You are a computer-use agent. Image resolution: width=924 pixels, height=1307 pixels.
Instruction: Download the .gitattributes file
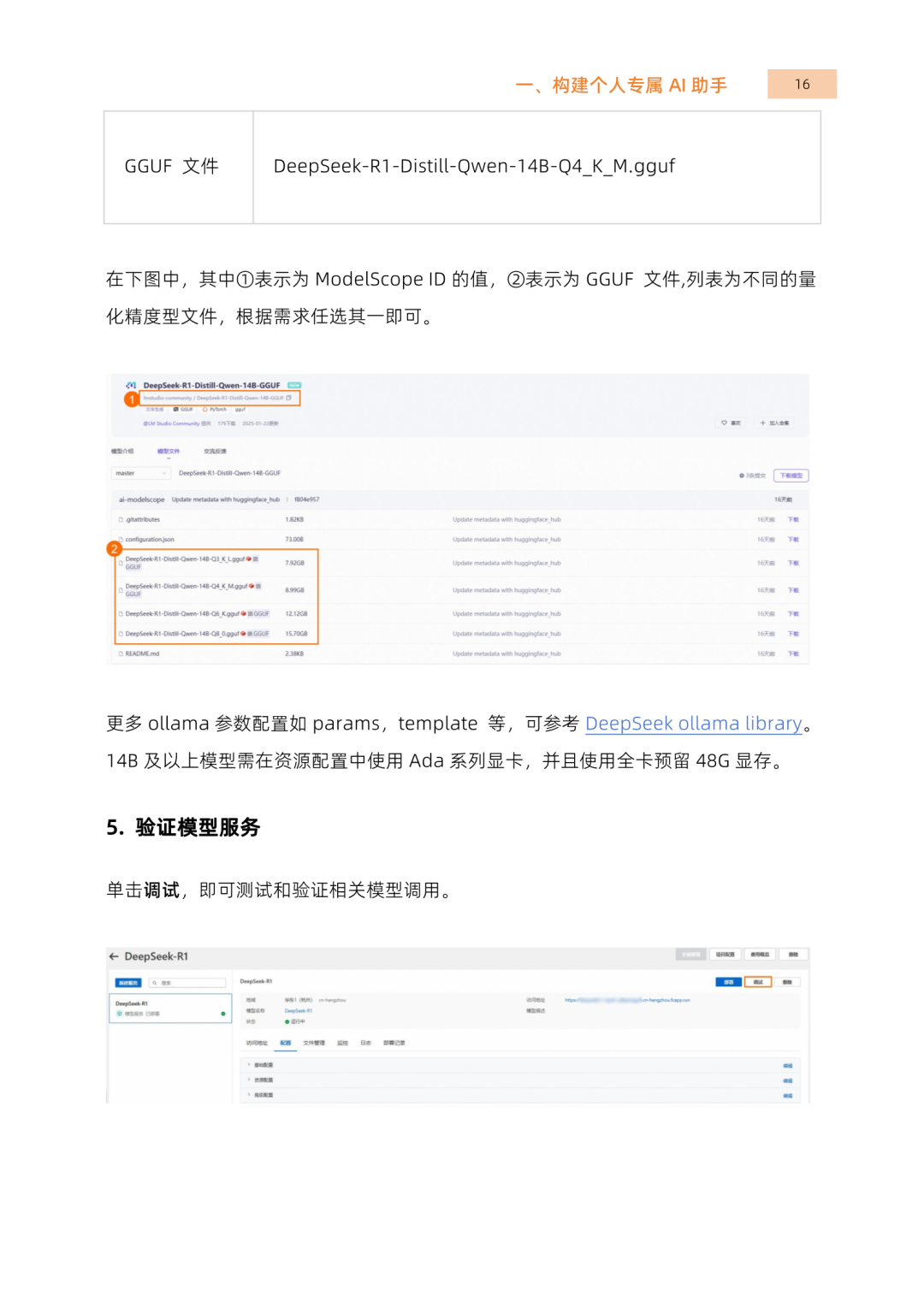click(x=793, y=519)
